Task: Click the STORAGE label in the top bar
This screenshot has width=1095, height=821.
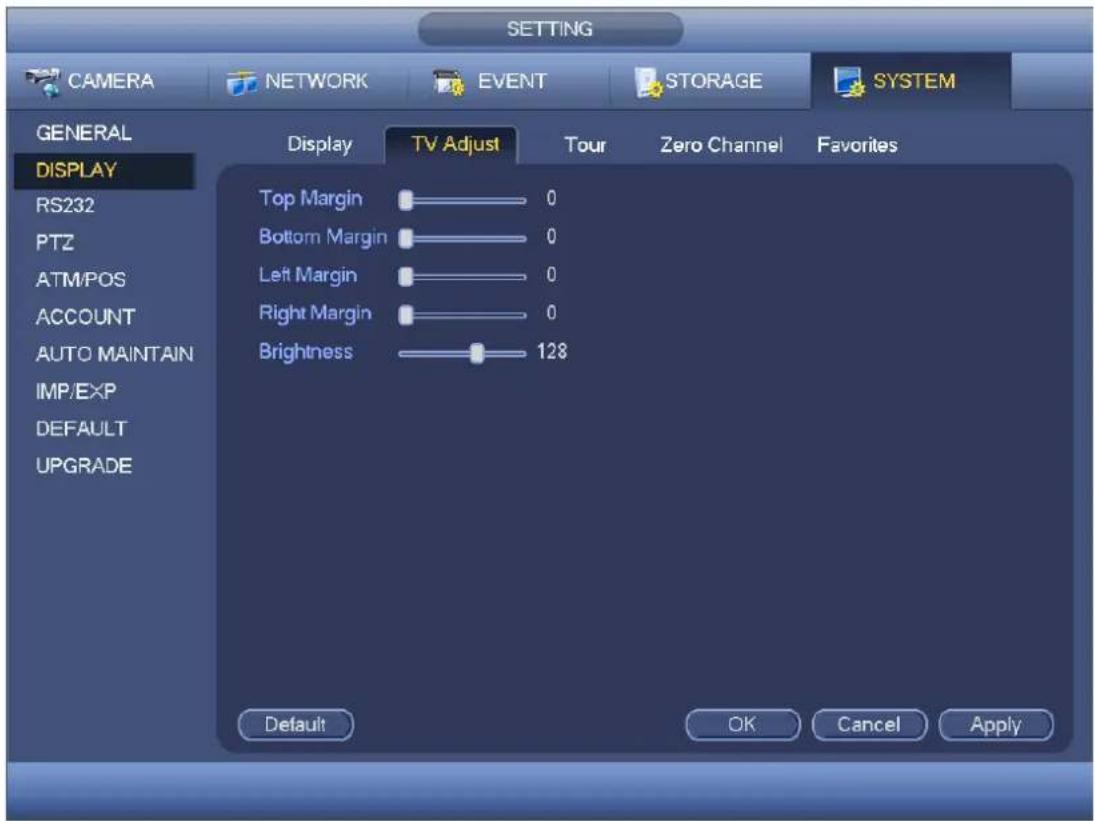Action: (x=713, y=81)
